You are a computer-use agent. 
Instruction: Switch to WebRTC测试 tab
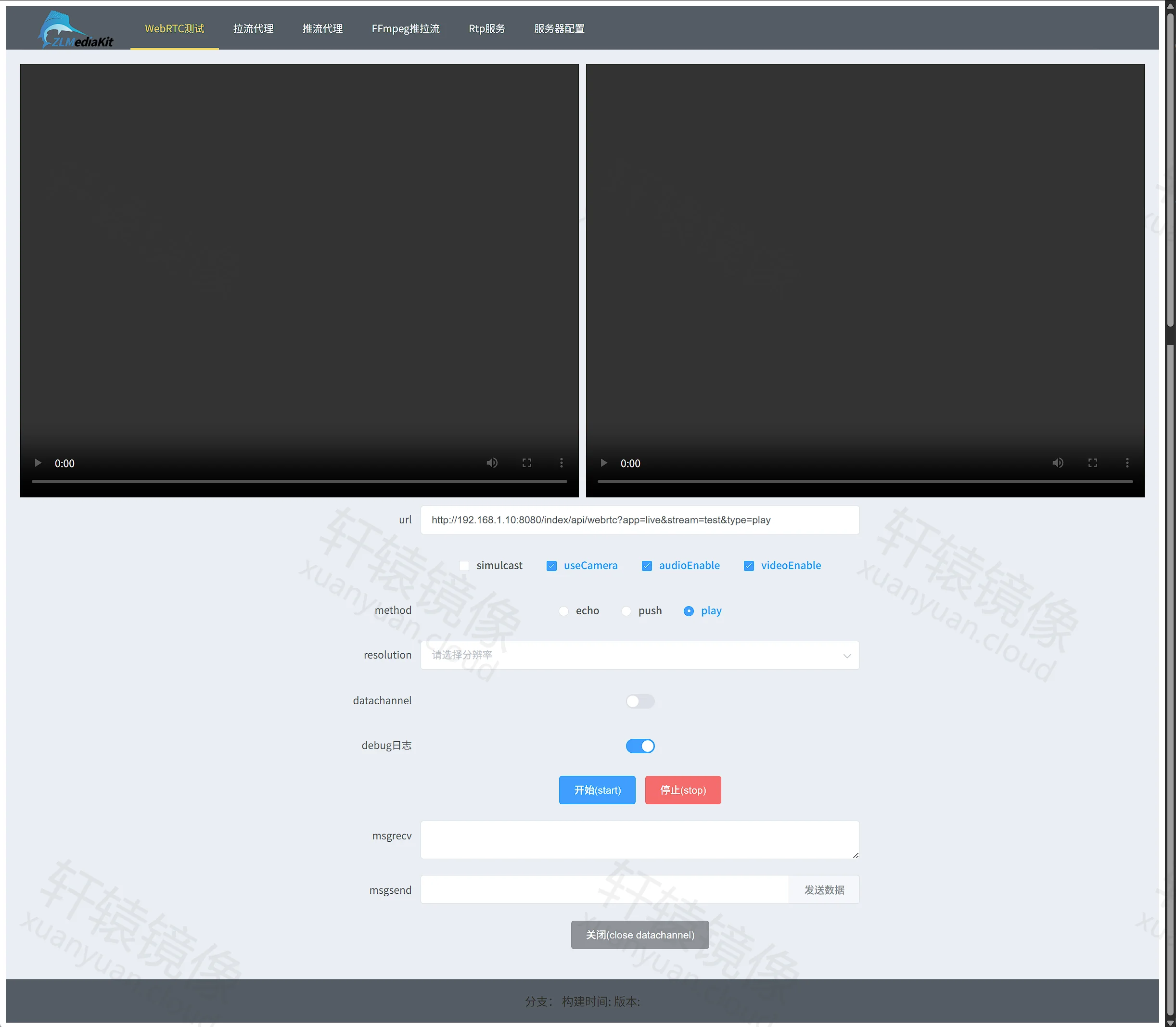pos(174,29)
